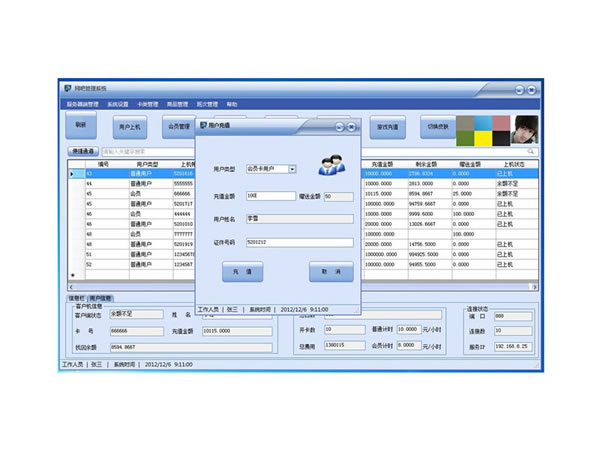Click the 赠送金额 column header in the table
Image resolution: width=600 pixels, height=450 pixels.
coord(470,165)
